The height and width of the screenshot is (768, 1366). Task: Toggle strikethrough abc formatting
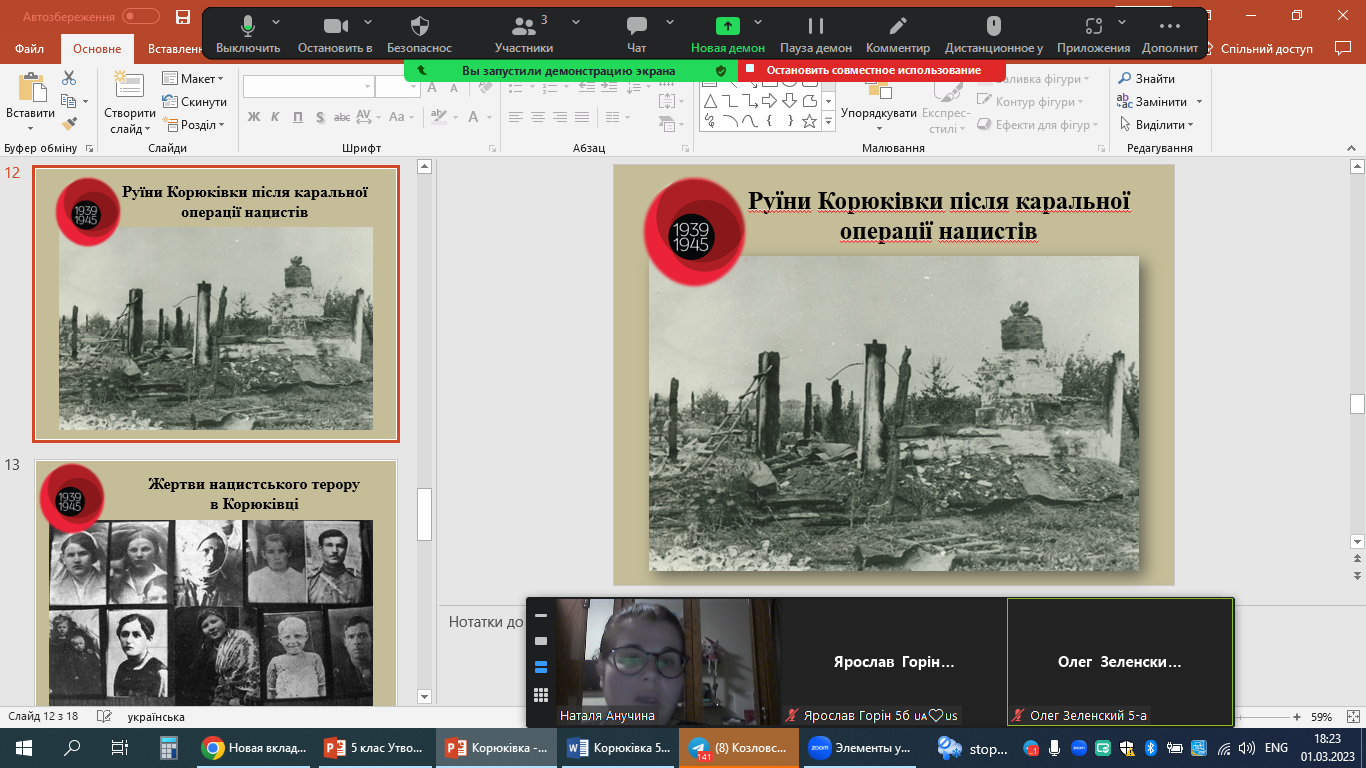coord(343,117)
